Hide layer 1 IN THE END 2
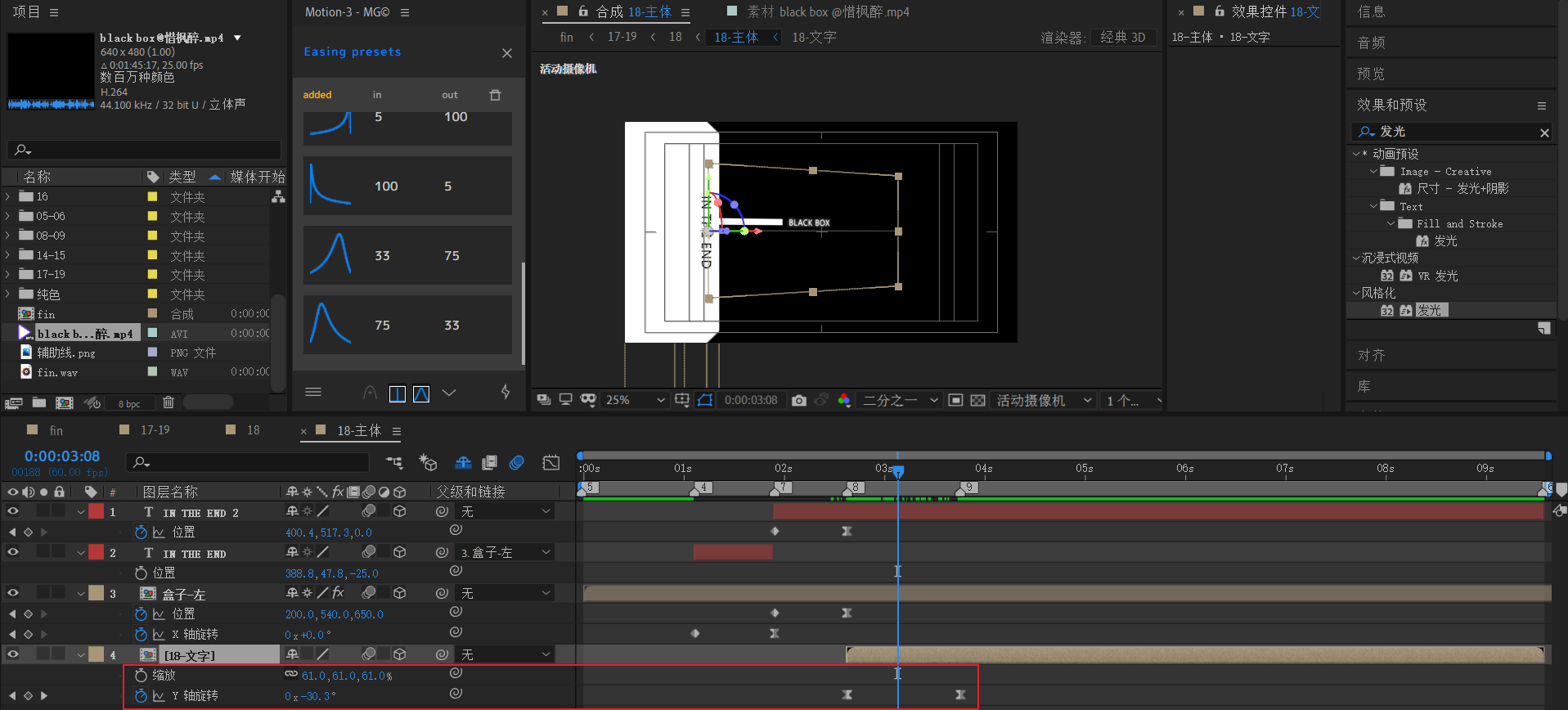 click(x=13, y=511)
